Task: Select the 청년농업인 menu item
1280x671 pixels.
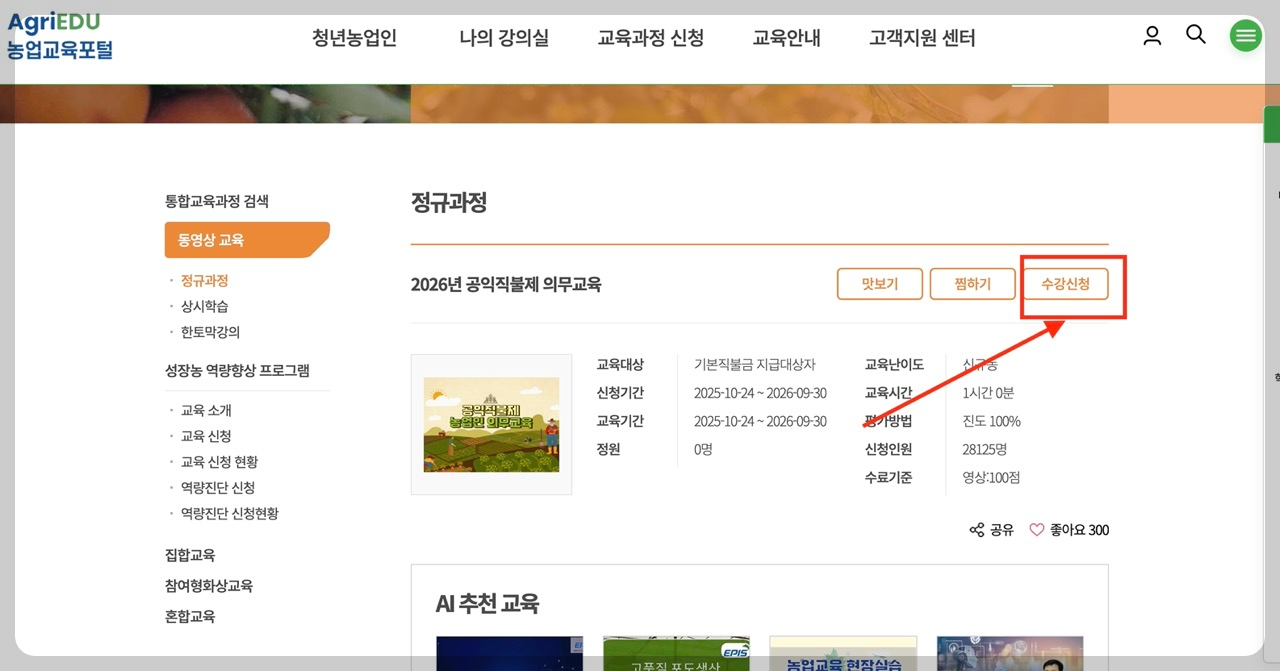Action: pyautogui.click(x=353, y=37)
